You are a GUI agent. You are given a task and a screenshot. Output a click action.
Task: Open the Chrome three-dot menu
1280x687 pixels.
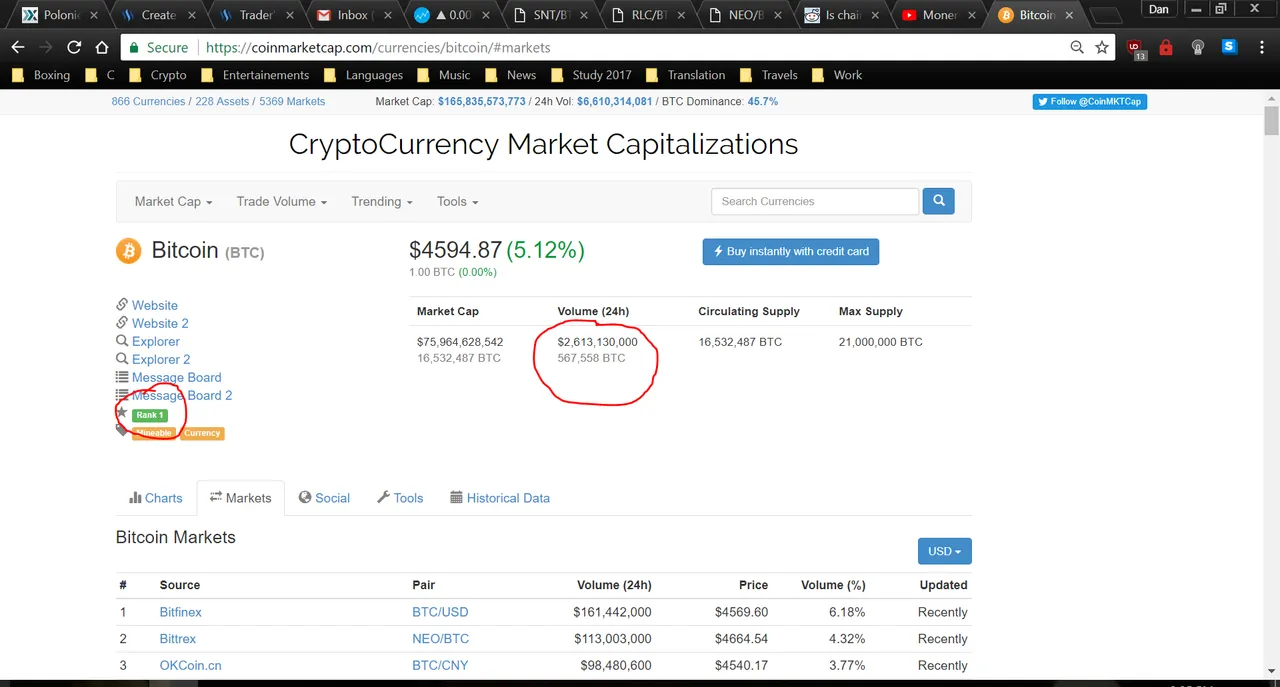[x=1260, y=47]
